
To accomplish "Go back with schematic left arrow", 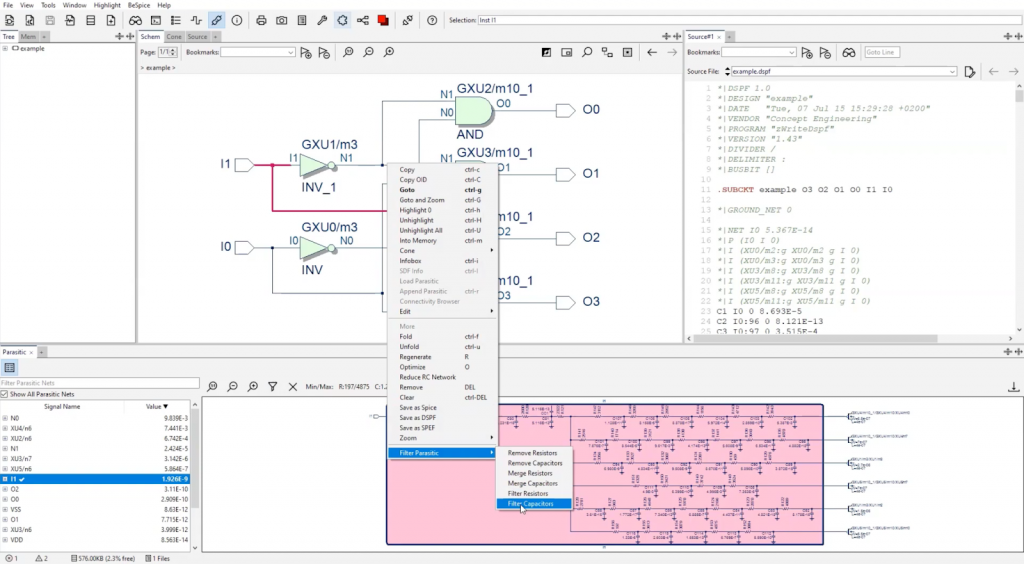I will pyautogui.click(x=652, y=52).
